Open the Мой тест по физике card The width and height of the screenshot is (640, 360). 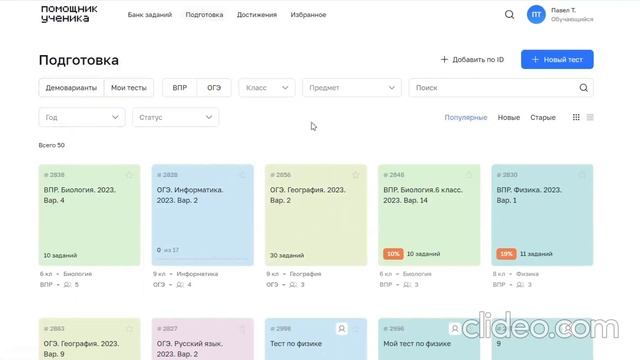429,339
